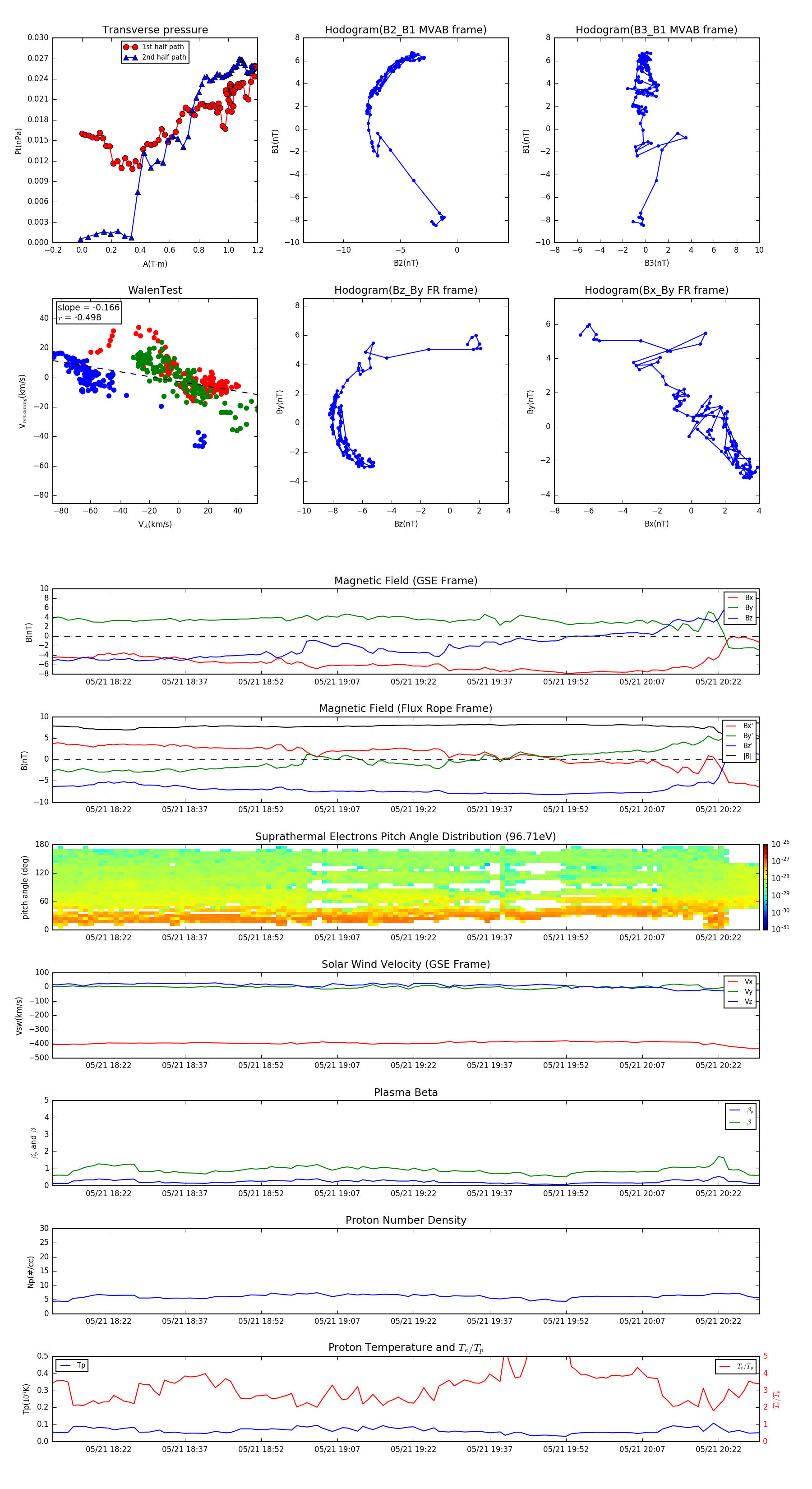The width and height of the screenshot is (812, 1489).
Task: Click the "Tp(10^6K)" y-axis label
Action: coord(26,1399)
